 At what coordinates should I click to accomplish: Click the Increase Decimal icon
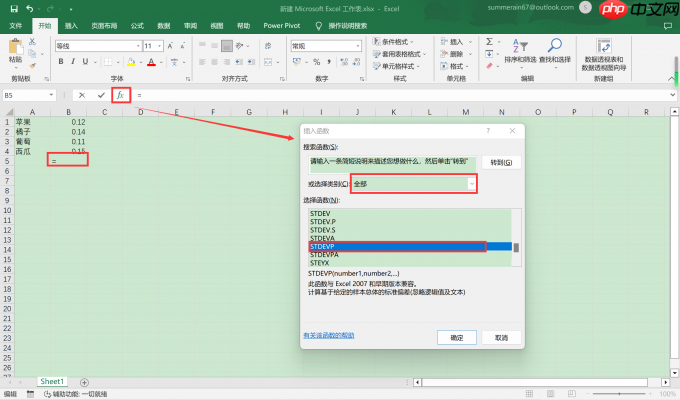click(344, 62)
